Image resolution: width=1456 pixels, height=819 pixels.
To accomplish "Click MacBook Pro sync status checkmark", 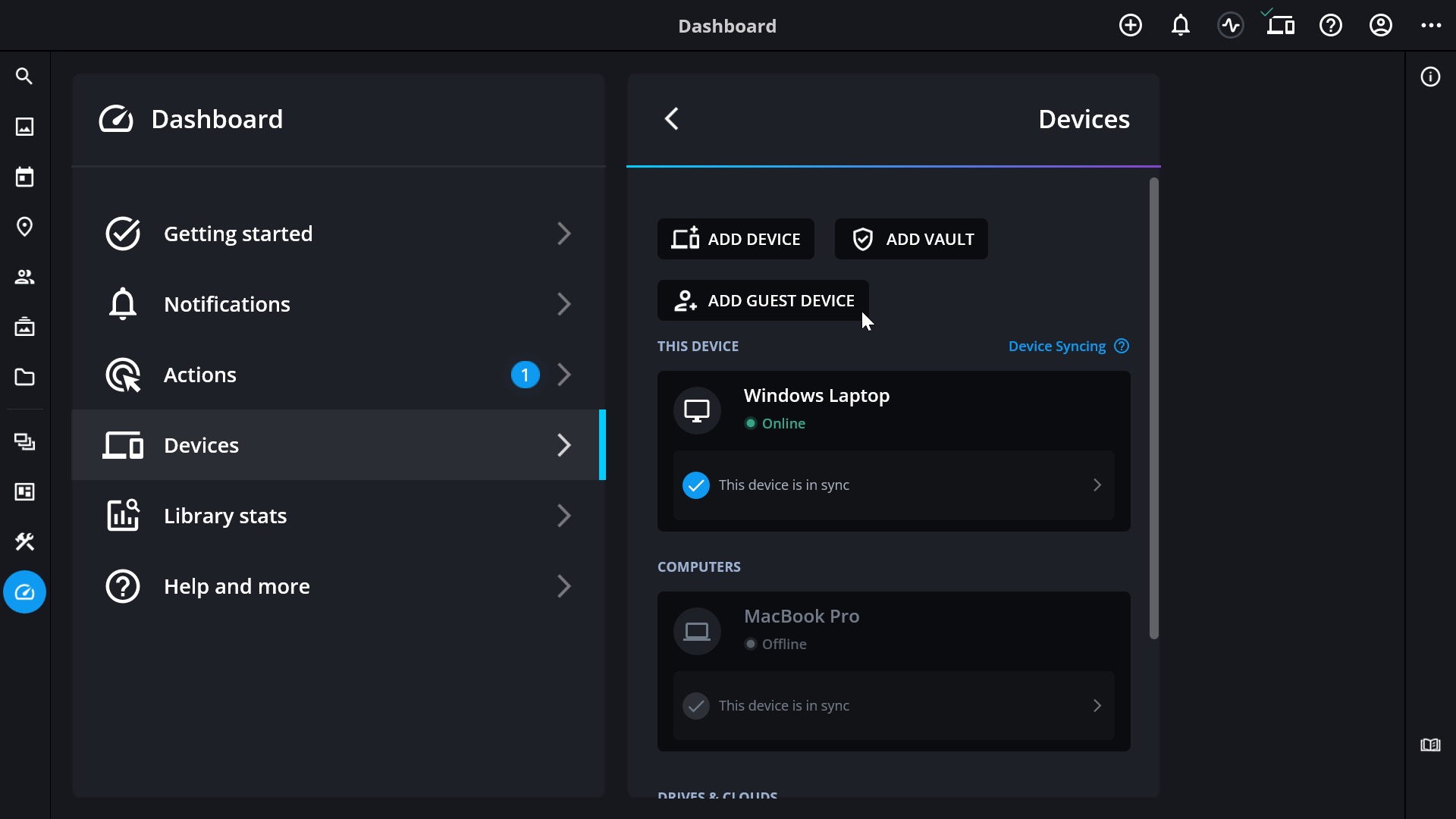I will click(695, 705).
